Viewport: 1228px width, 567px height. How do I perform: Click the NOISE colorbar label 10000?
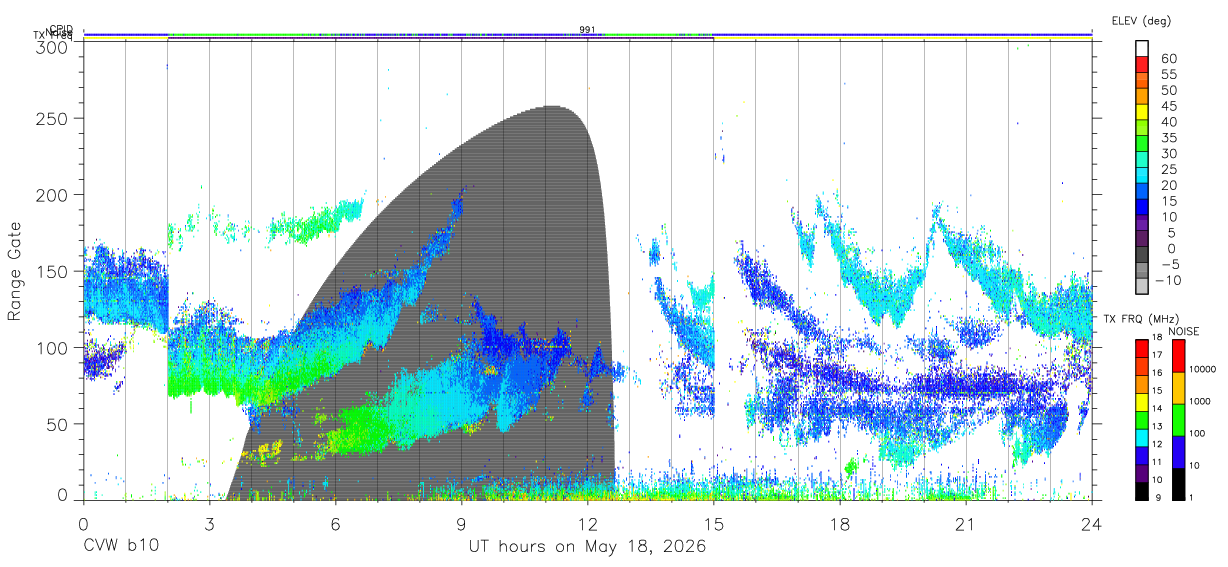click(1203, 370)
